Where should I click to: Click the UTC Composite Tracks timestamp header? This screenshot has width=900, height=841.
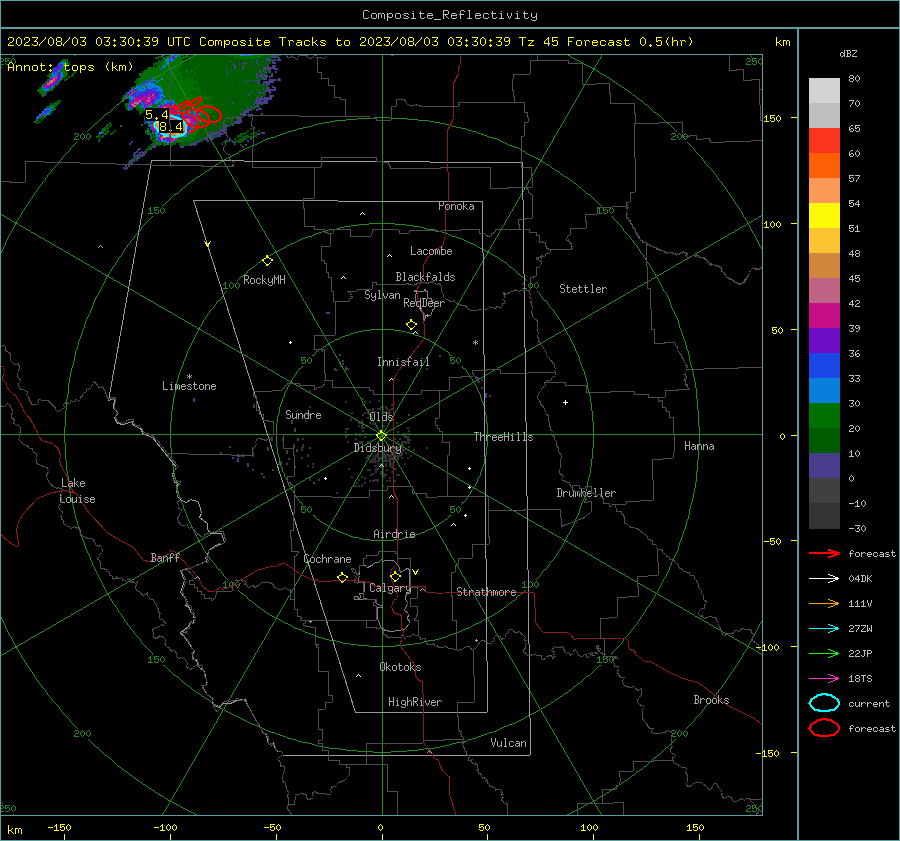tap(350, 42)
